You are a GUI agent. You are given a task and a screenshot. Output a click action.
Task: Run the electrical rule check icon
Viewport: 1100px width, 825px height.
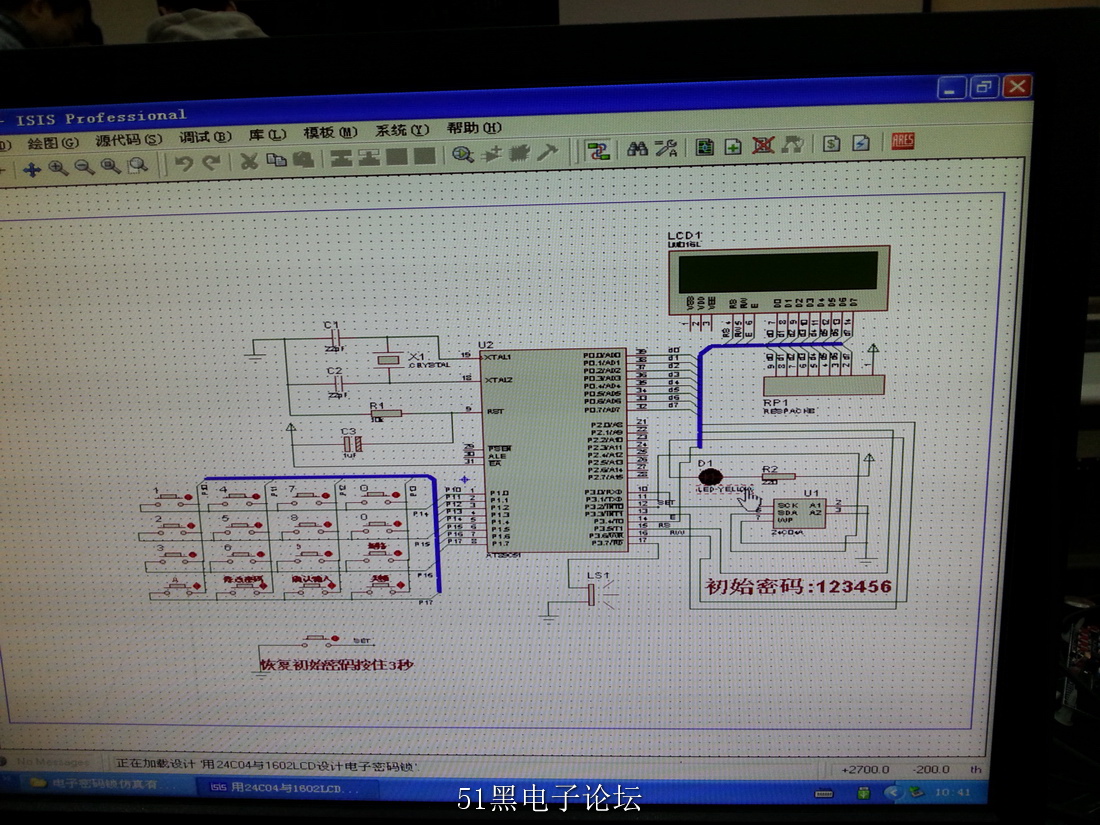(861, 142)
